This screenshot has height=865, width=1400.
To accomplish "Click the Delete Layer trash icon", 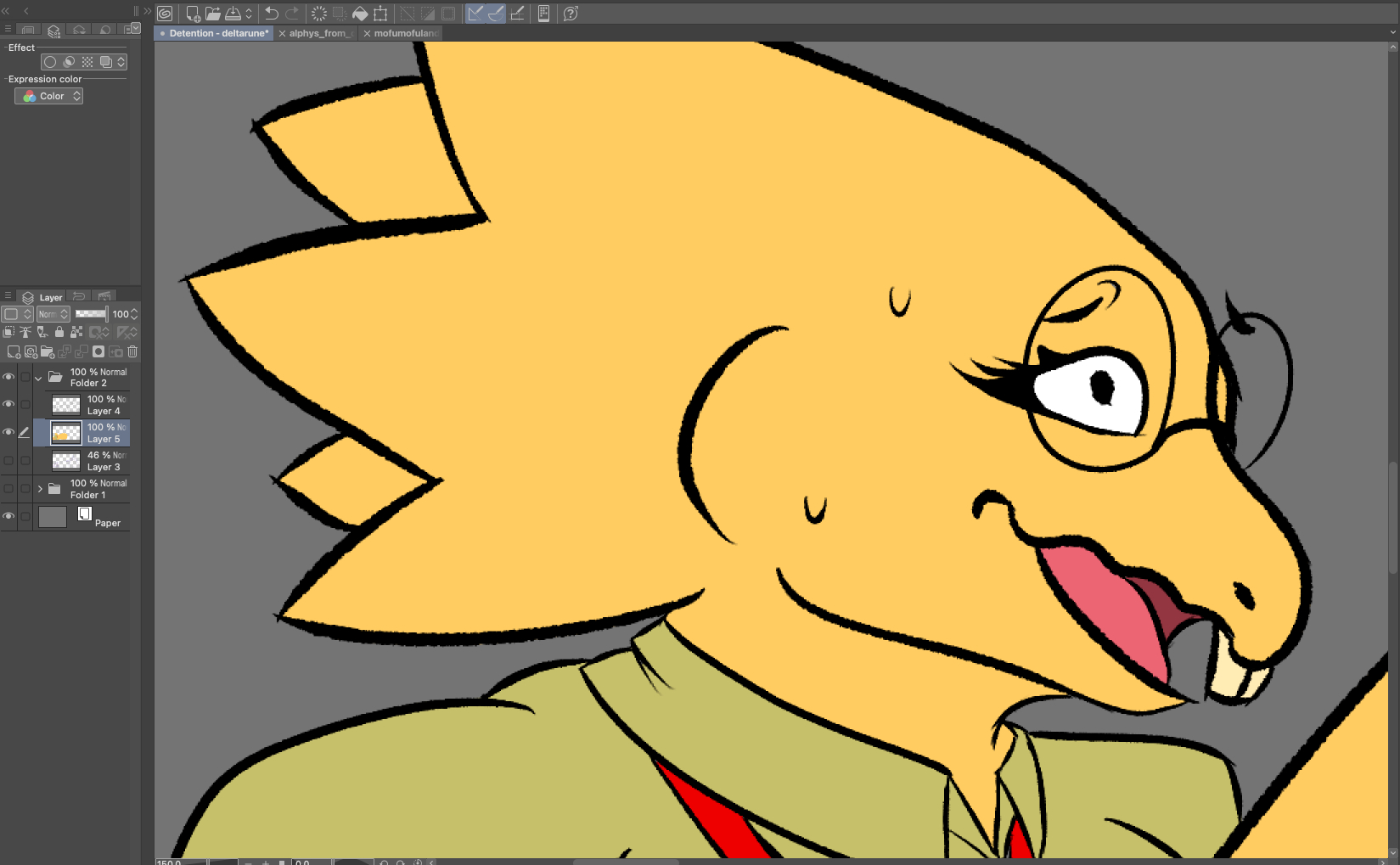I will point(132,351).
